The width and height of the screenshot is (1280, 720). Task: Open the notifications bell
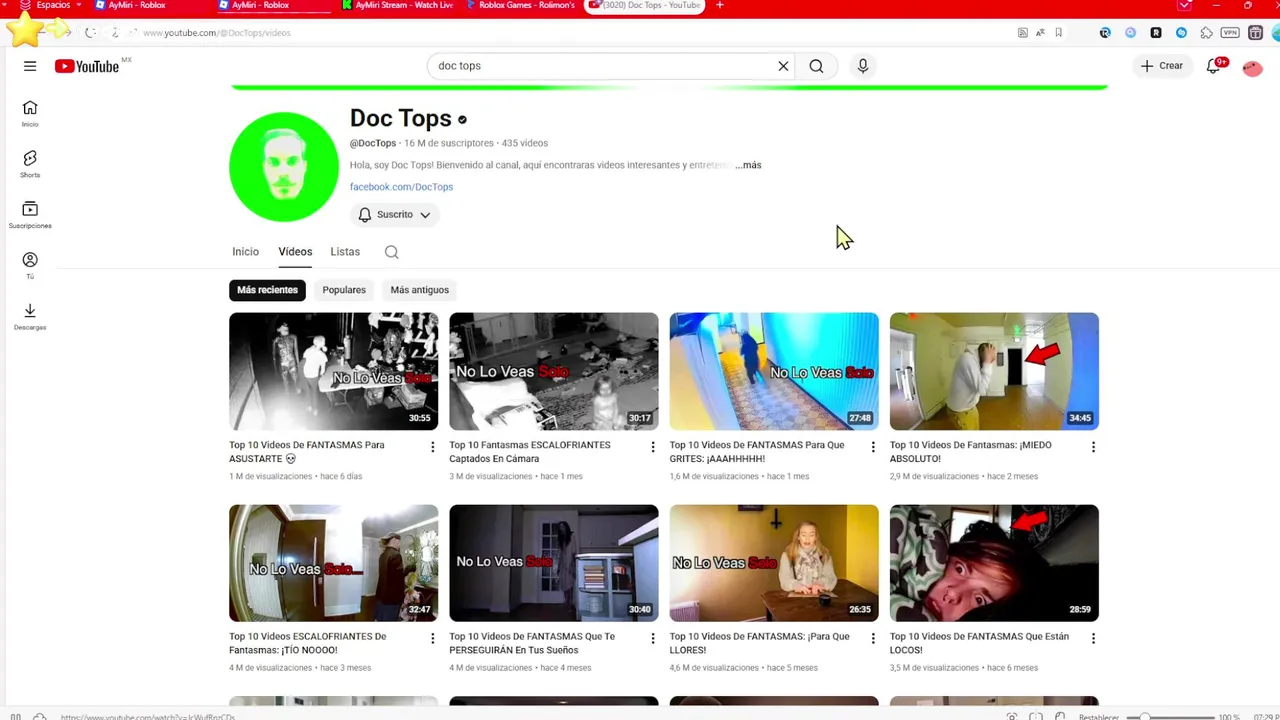coord(1214,66)
